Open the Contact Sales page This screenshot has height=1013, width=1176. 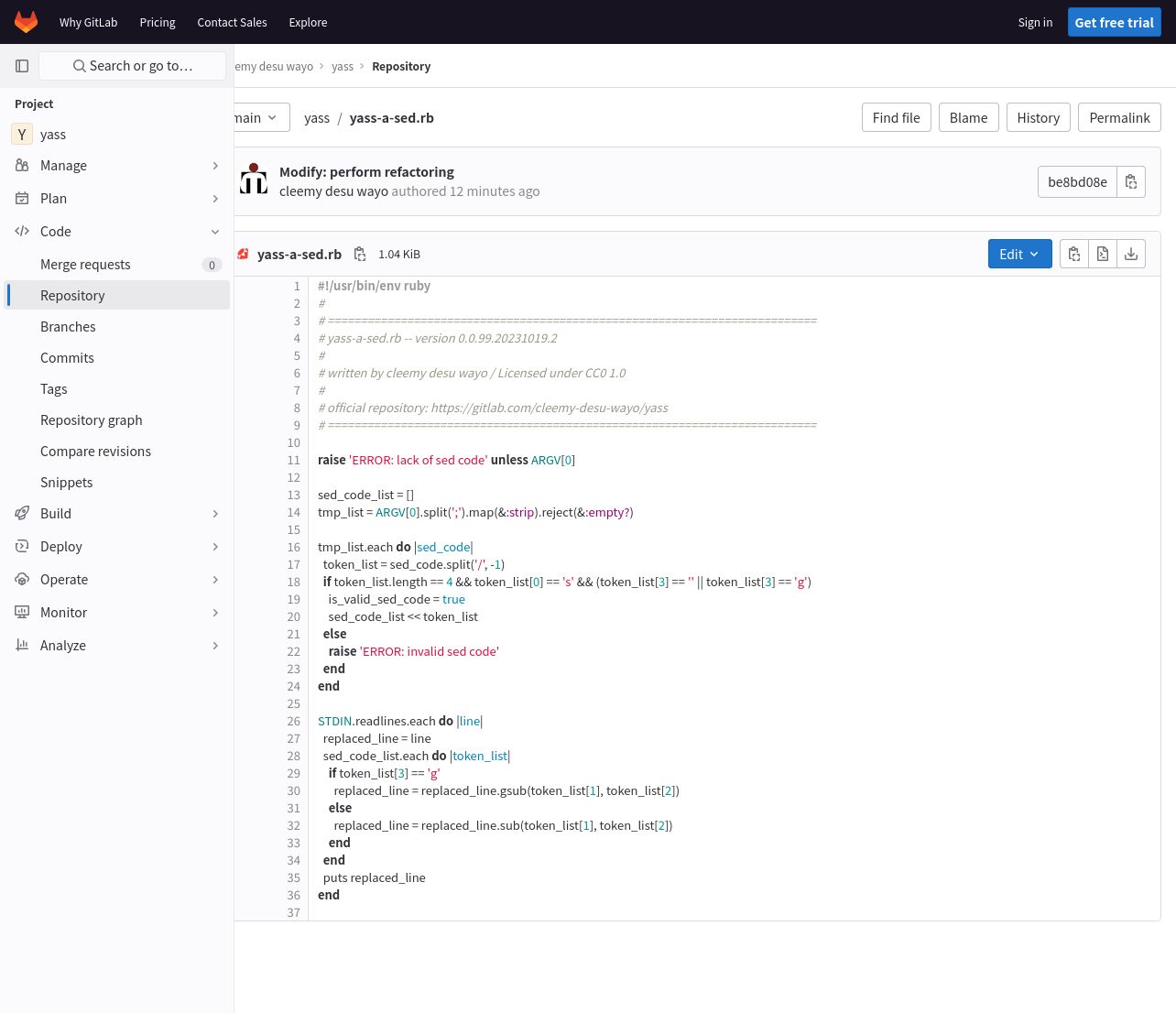233,22
